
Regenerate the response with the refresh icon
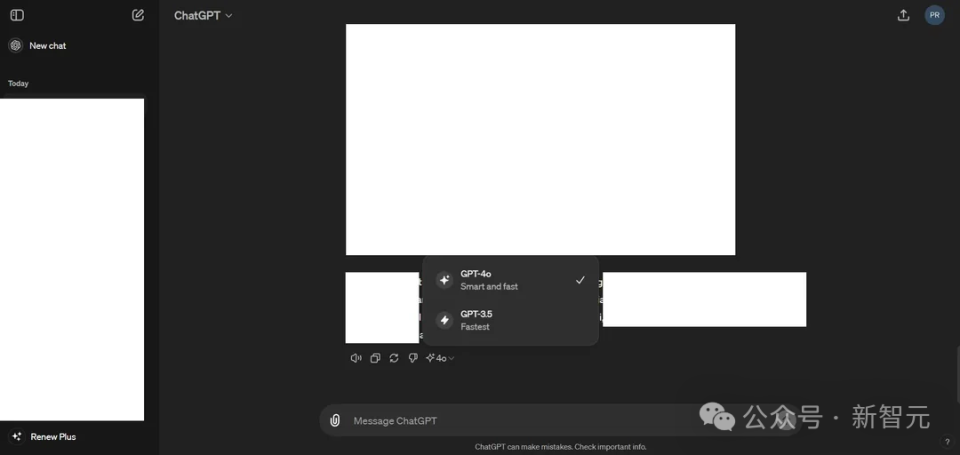tap(394, 358)
